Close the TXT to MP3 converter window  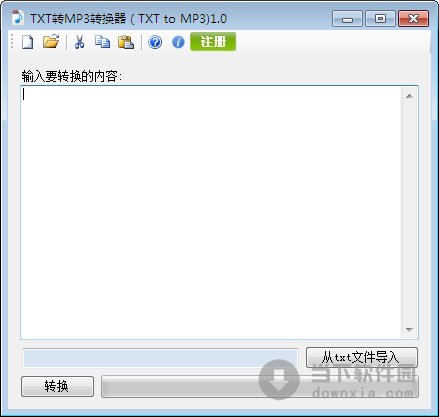coord(413,18)
